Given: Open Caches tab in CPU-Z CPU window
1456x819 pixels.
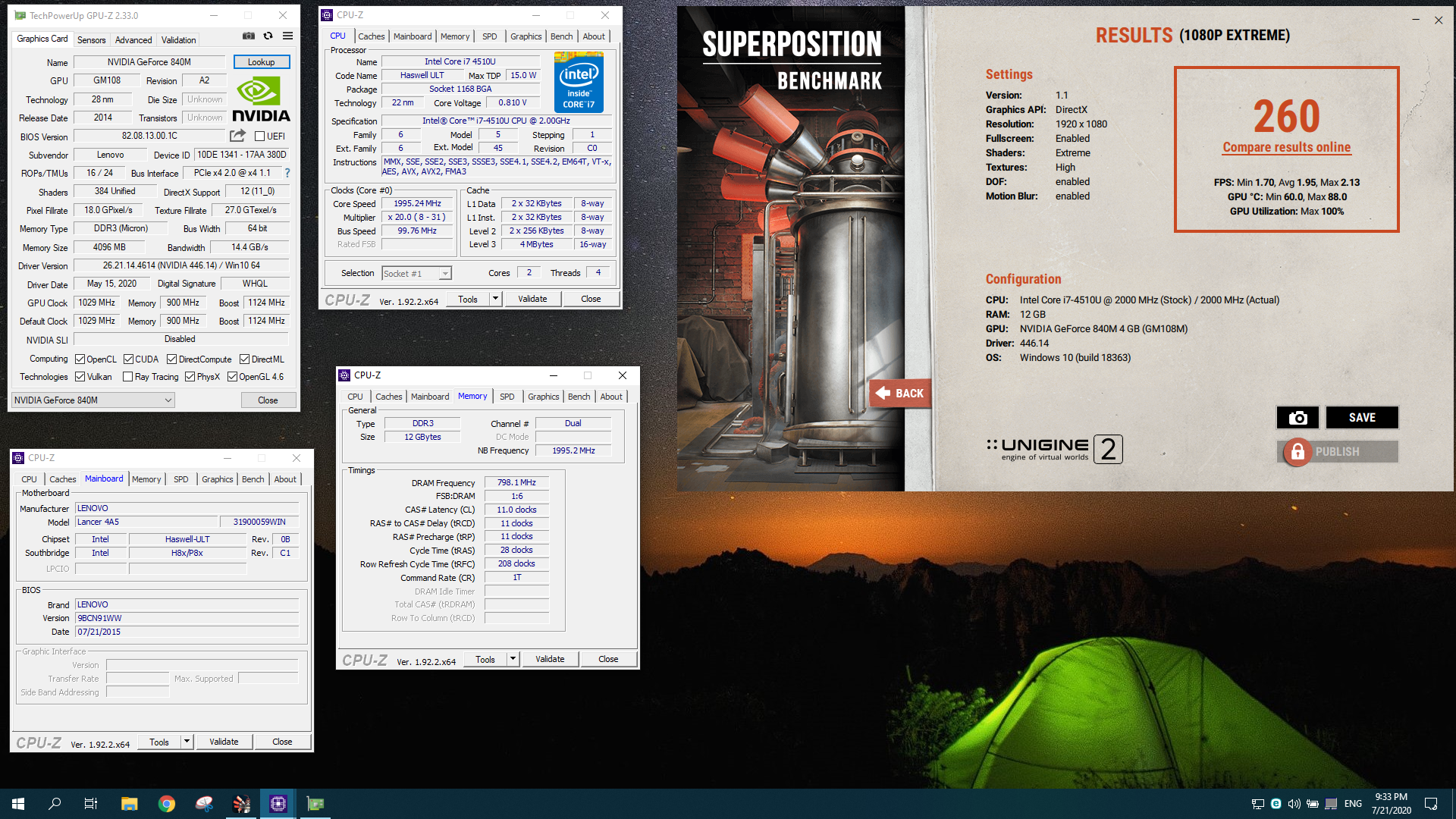Looking at the screenshot, I should click(x=371, y=36).
